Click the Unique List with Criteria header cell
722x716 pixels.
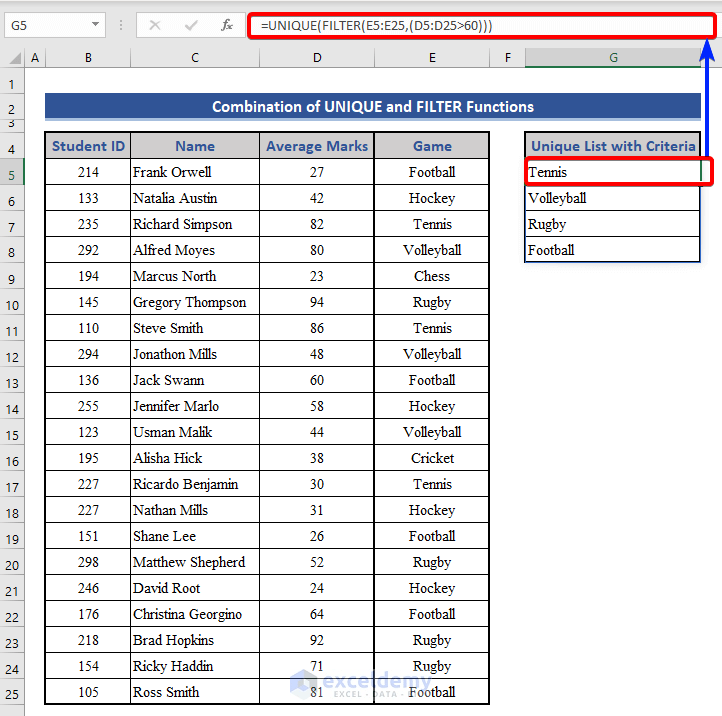pyautogui.click(x=613, y=146)
